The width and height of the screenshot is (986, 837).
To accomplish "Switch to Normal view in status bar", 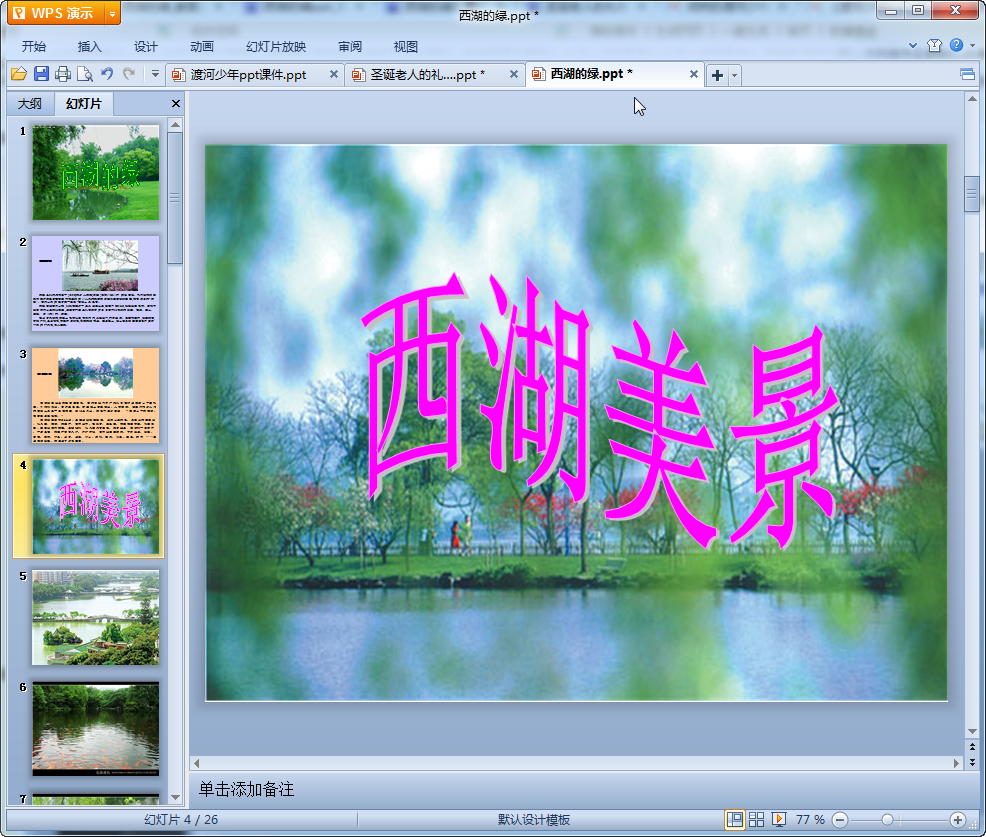I will click(734, 819).
